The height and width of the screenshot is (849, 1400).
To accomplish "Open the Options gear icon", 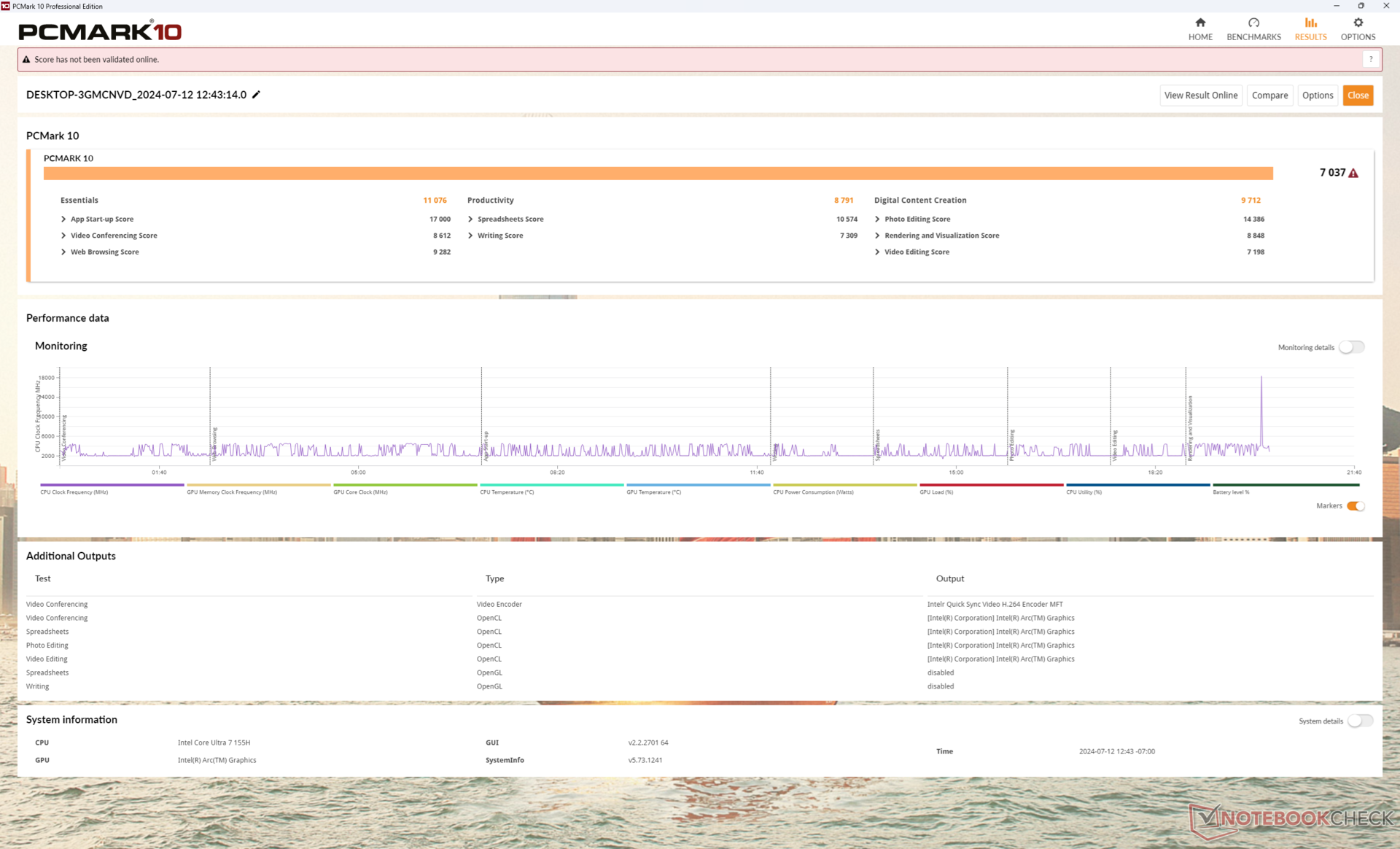I will pos(1358,23).
